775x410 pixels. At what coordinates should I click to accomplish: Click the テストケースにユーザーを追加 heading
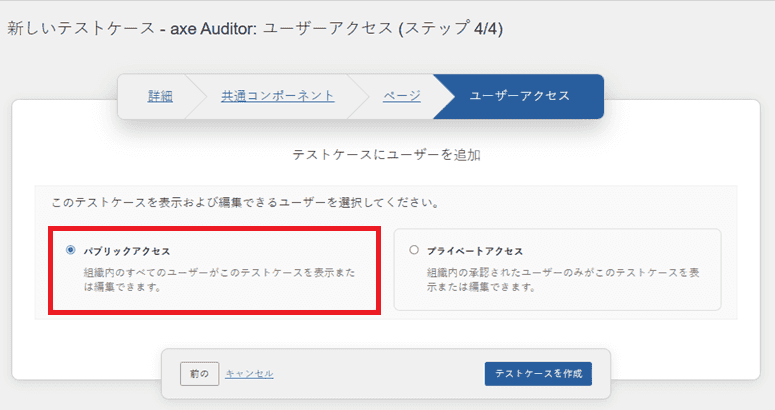387,156
